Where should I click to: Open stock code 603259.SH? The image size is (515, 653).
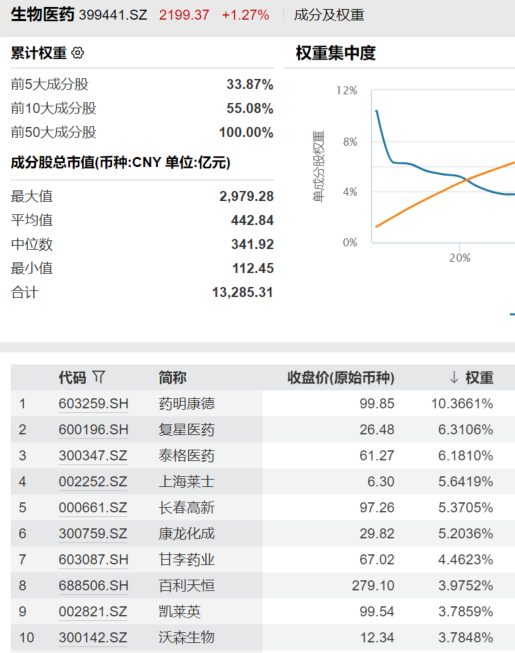tap(93, 404)
